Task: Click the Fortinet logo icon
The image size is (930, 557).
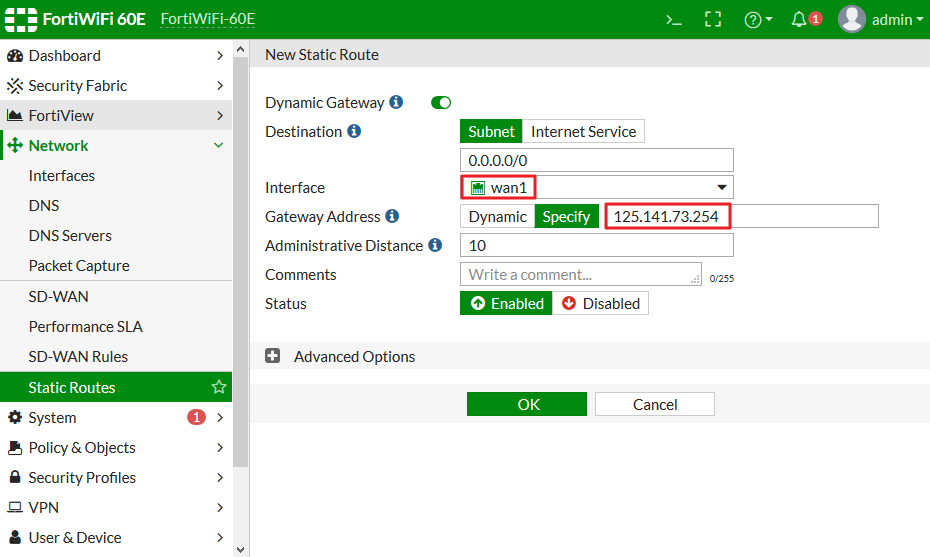Action: click(21, 20)
